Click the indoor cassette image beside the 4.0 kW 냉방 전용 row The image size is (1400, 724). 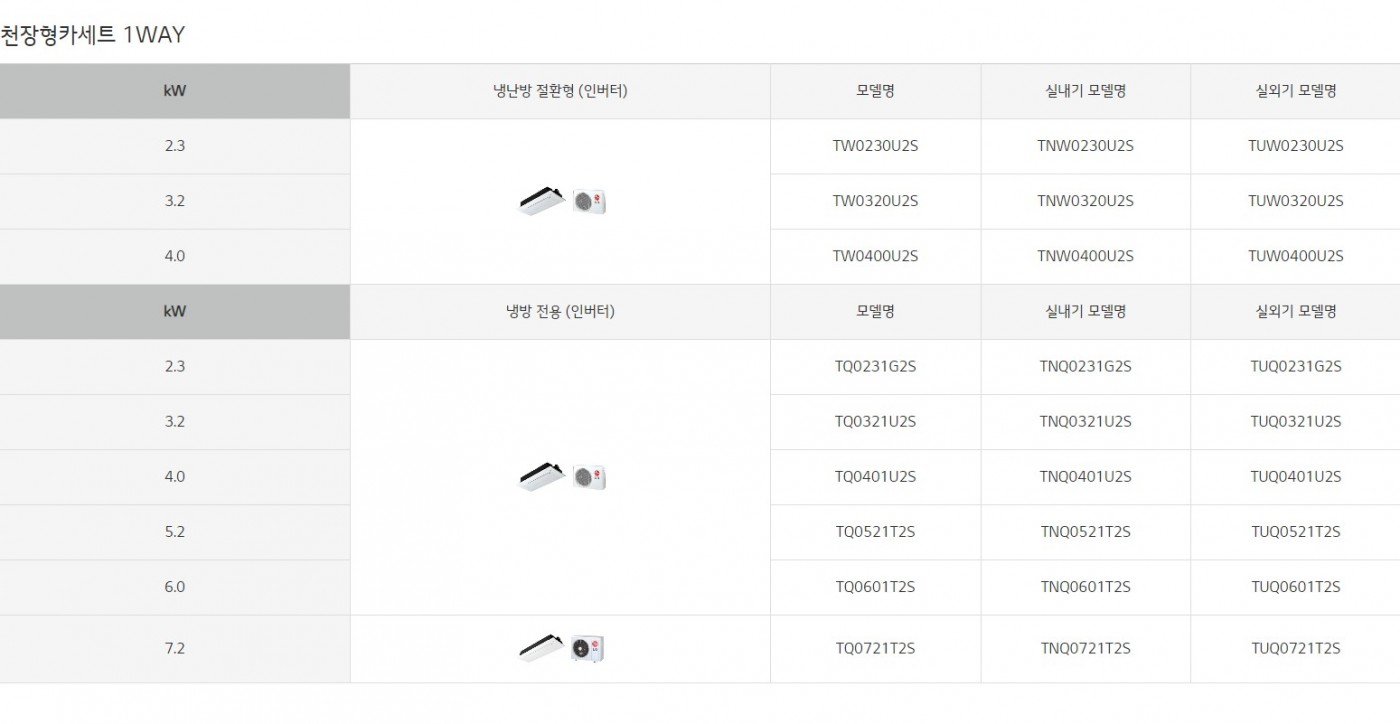coord(542,477)
